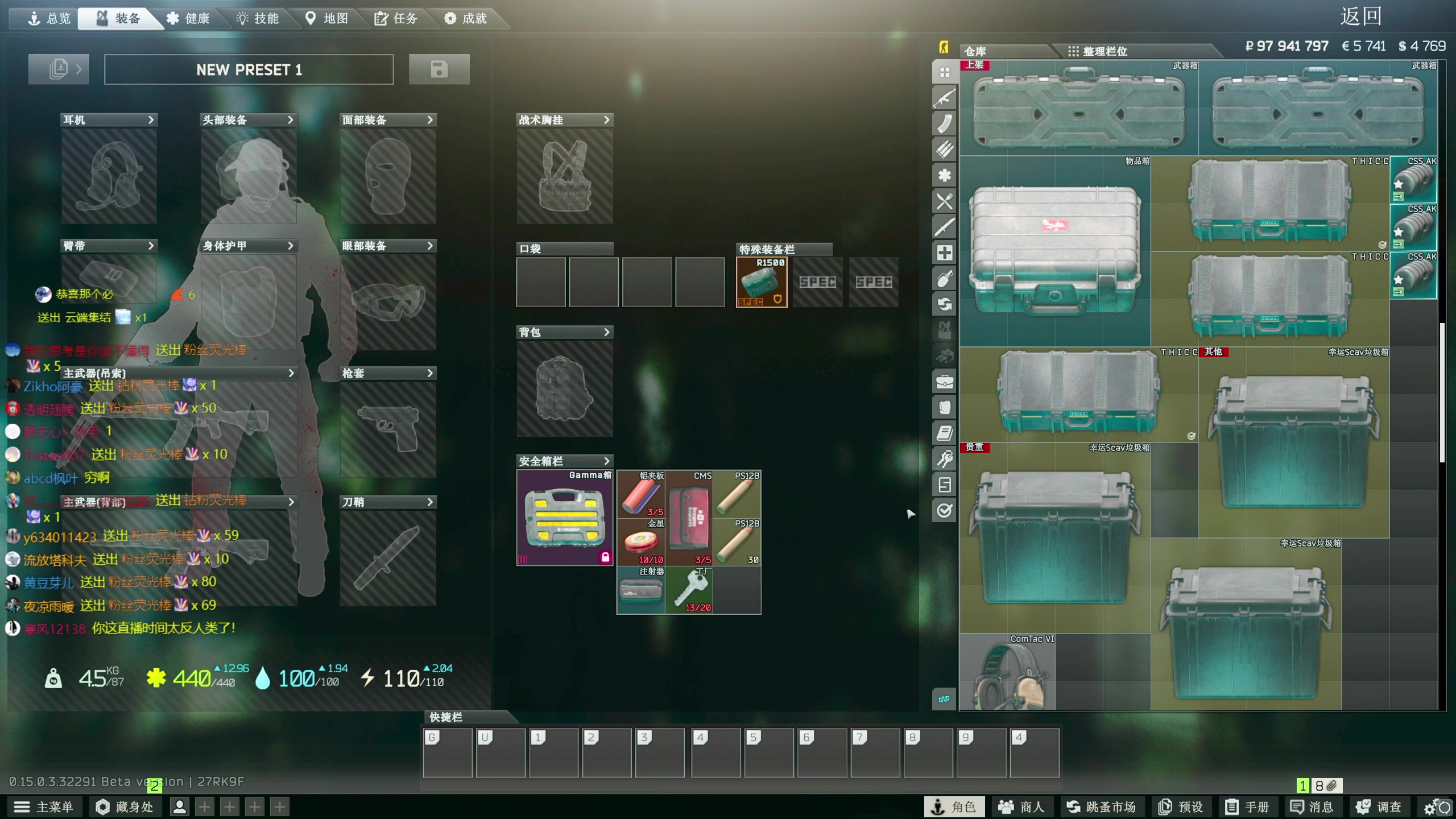Select the Gamma secure container

pyautogui.click(x=565, y=518)
